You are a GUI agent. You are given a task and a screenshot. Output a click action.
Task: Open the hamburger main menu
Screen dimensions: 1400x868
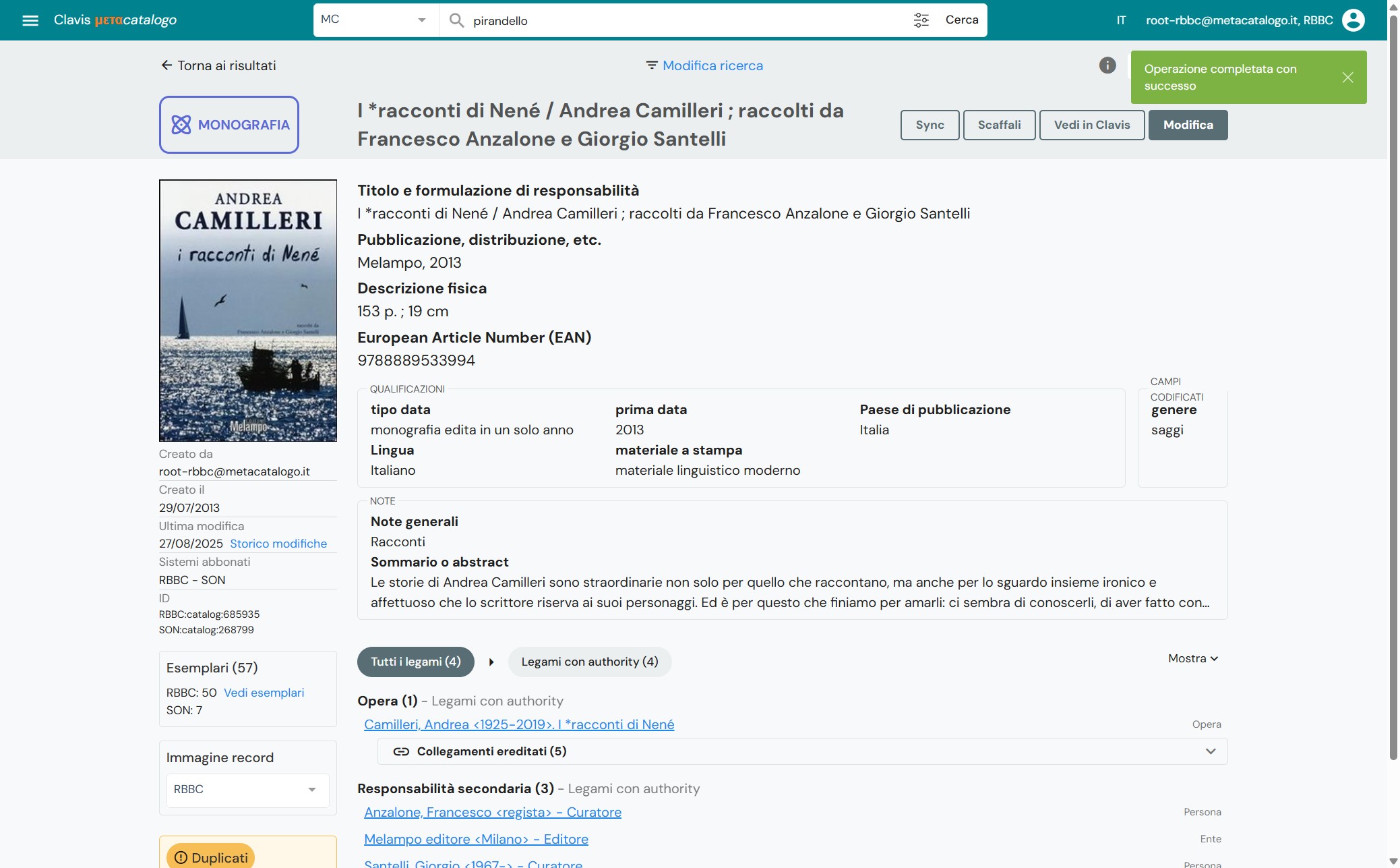[x=30, y=20]
